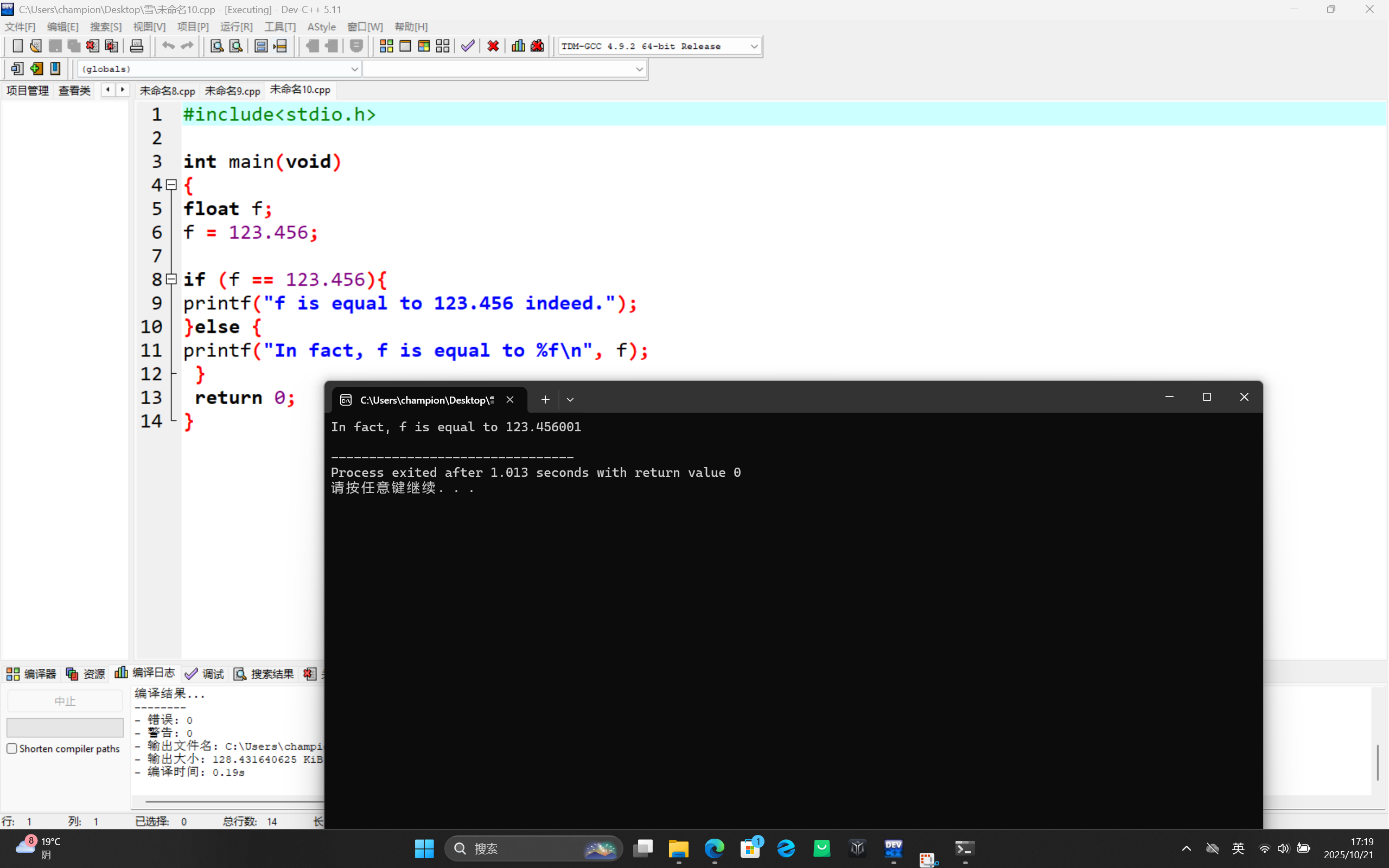
Task: Switch to the 未命名9.cpp tab
Action: pos(232,91)
